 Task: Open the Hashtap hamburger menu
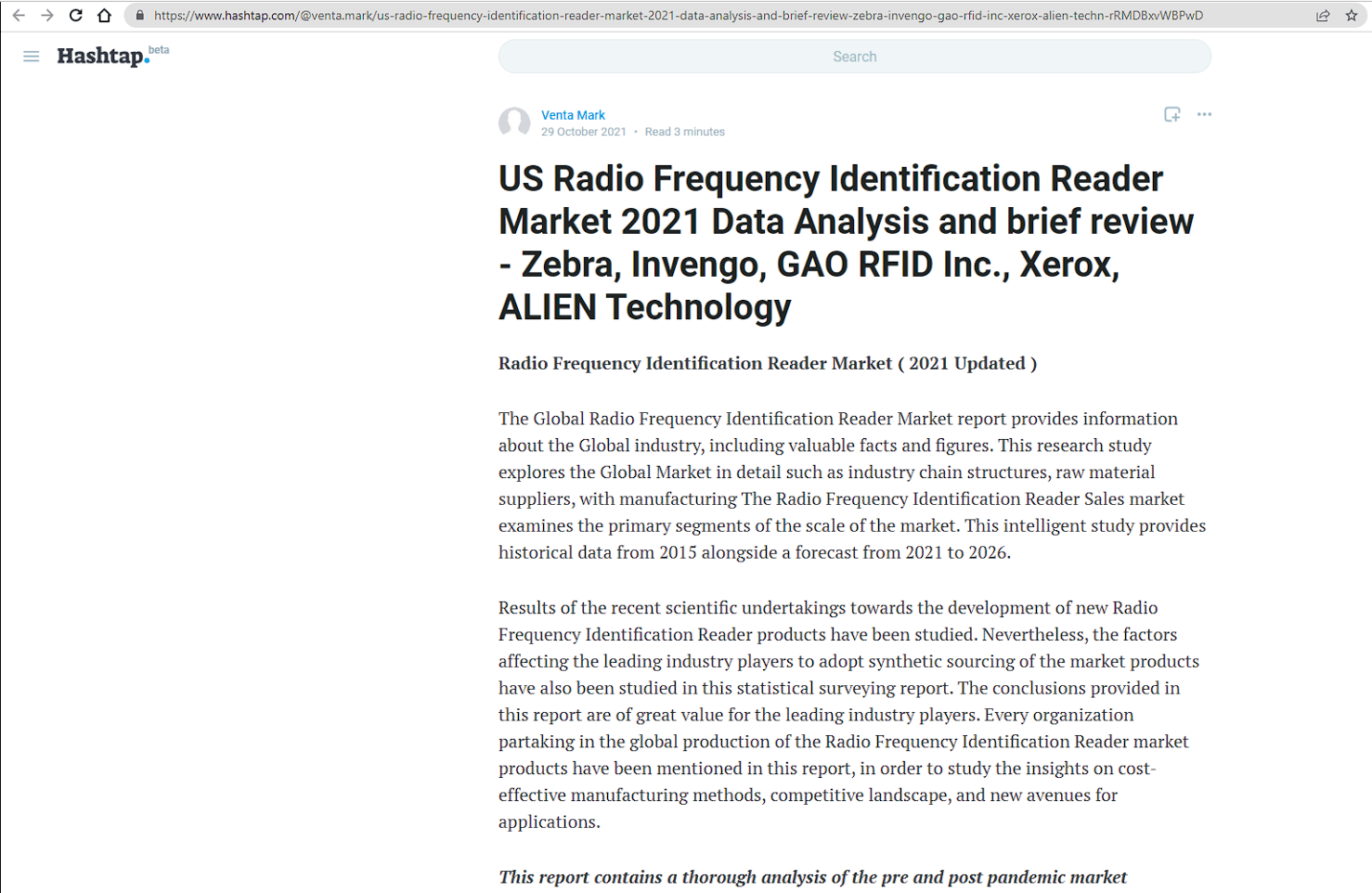[x=32, y=57]
